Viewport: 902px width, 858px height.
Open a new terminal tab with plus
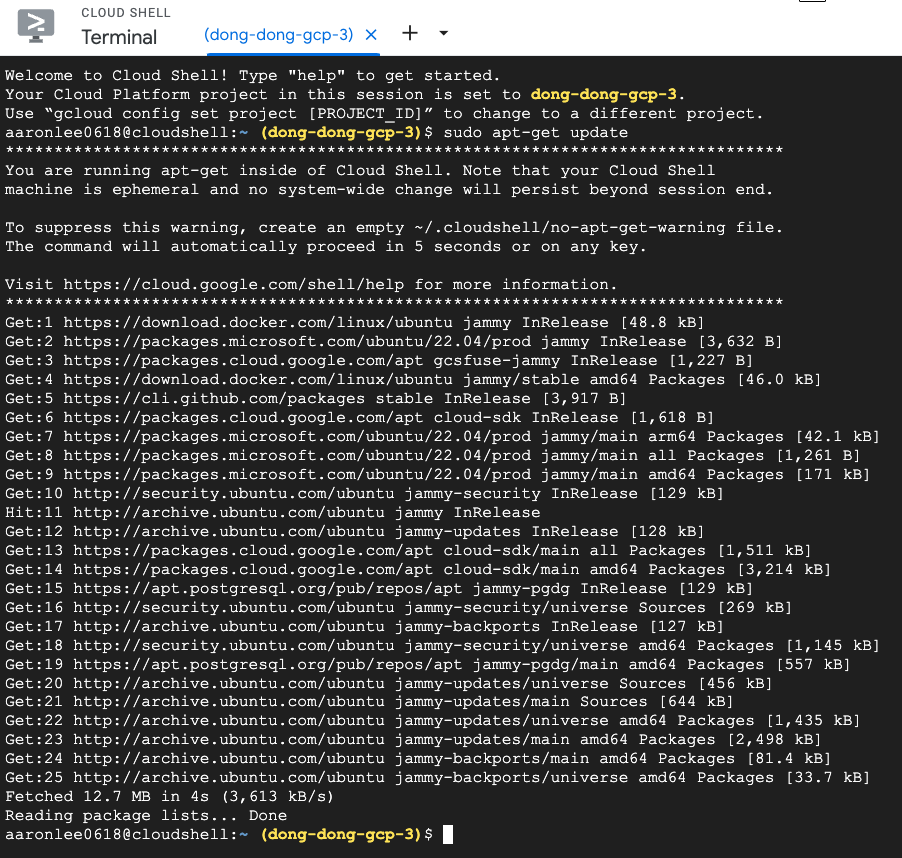[x=410, y=33]
